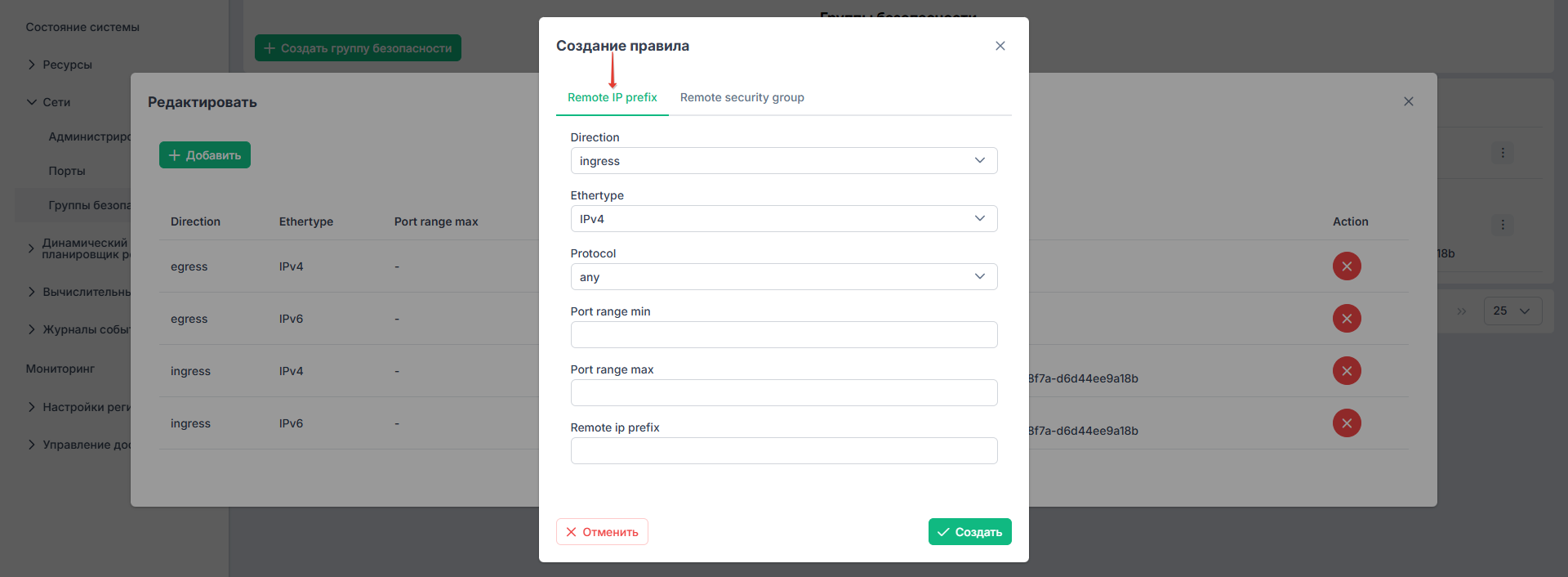Open the Direction dropdown
Image resolution: width=1568 pixels, height=577 pixels.
click(x=784, y=161)
